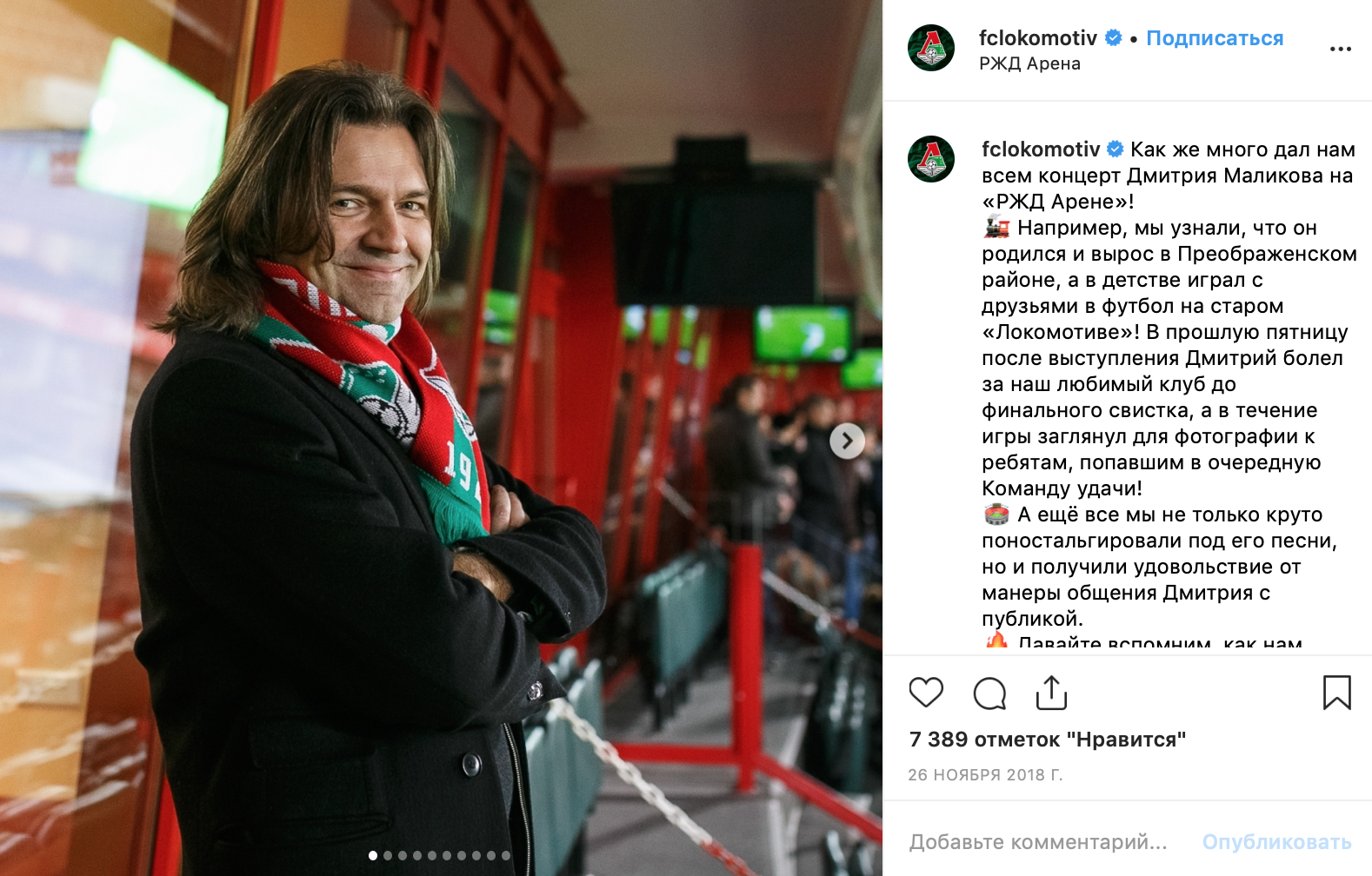Like the post with the heart icon
1372x876 pixels.
tap(926, 693)
